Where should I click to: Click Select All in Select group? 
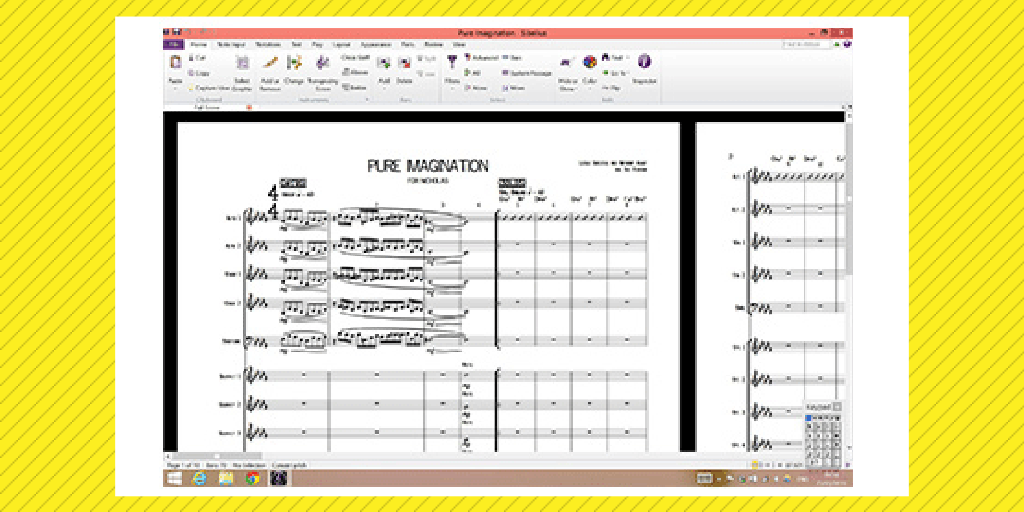point(473,72)
